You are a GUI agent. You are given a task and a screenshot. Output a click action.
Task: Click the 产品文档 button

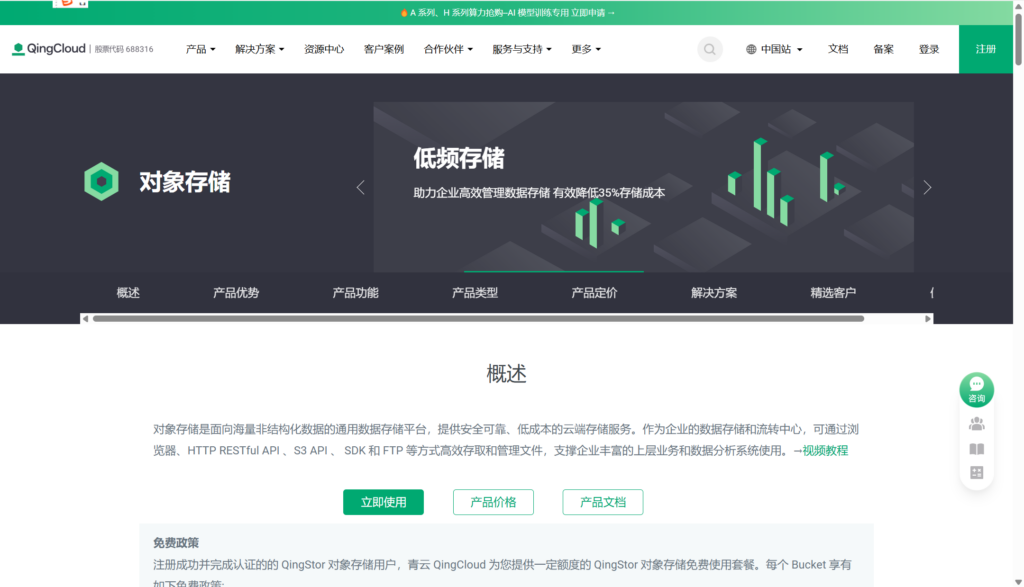pos(603,502)
